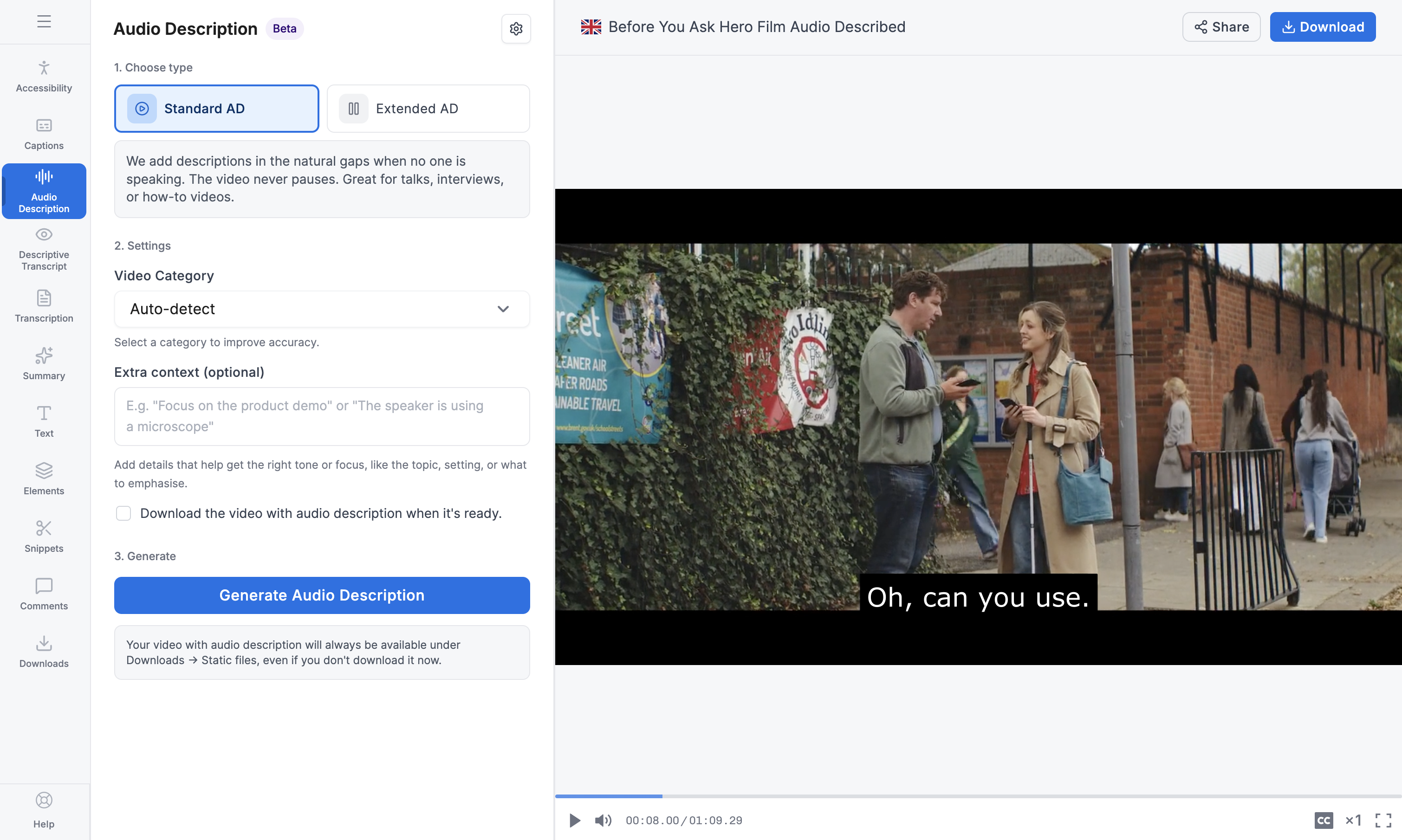Select Auto-detect in the category selector
This screenshot has width=1402, height=840.
click(322, 309)
